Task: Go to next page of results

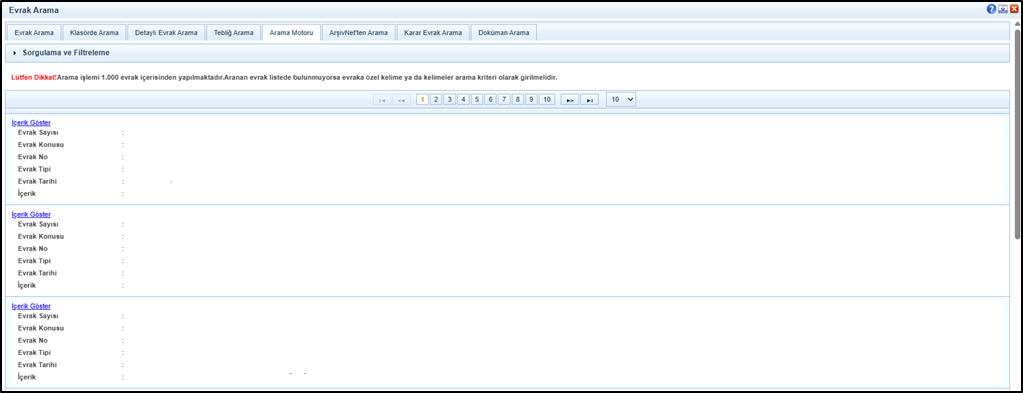Action: click(570, 100)
